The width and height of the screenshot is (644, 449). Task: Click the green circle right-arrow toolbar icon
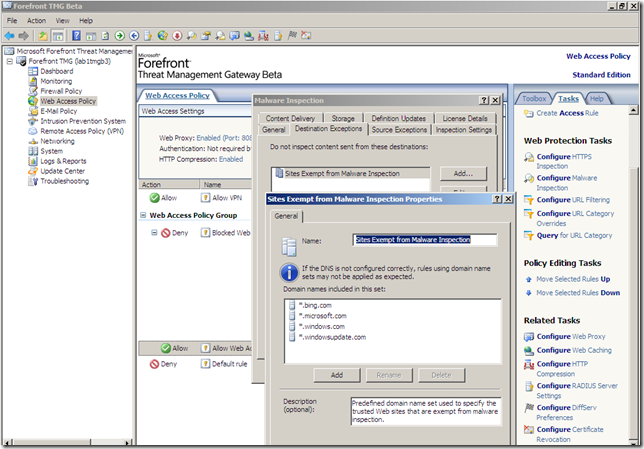point(120,36)
